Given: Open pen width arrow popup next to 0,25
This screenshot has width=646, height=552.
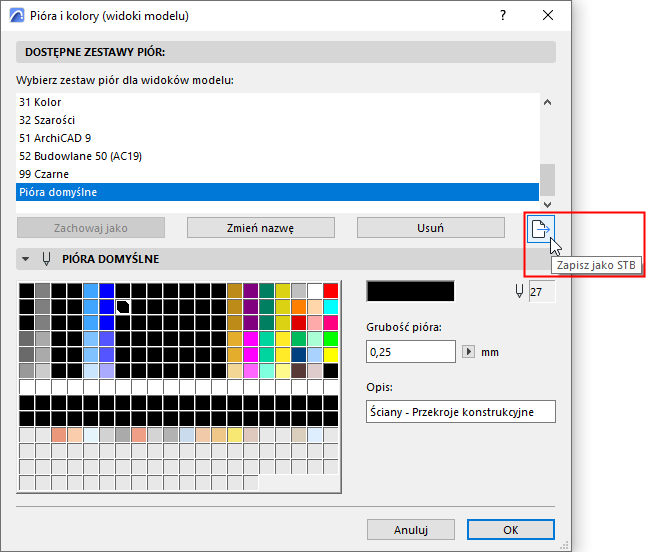Looking at the screenshot, I should click(x=468, y=352).
